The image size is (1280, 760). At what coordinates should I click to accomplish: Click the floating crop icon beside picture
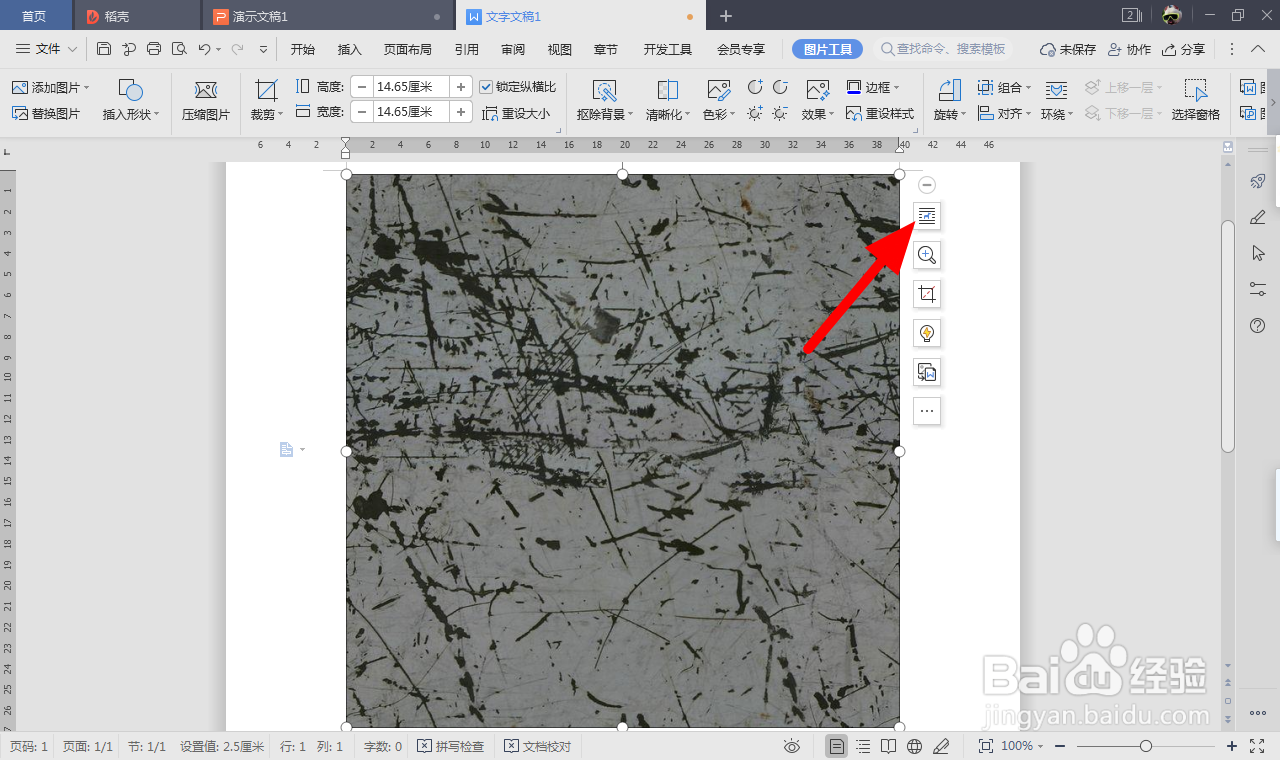point(927,294)
